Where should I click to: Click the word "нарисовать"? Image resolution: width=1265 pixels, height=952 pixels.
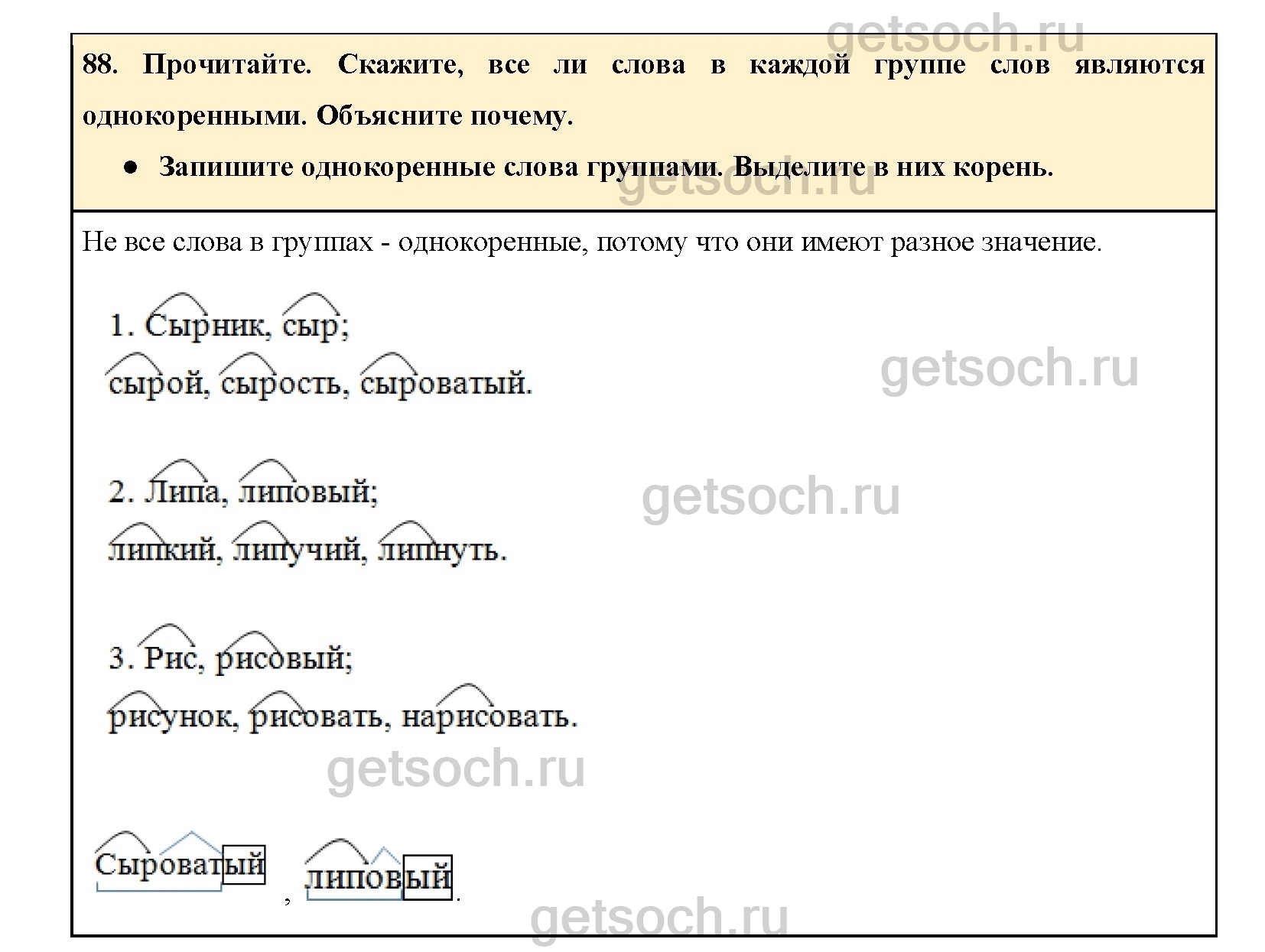(489, 717)
